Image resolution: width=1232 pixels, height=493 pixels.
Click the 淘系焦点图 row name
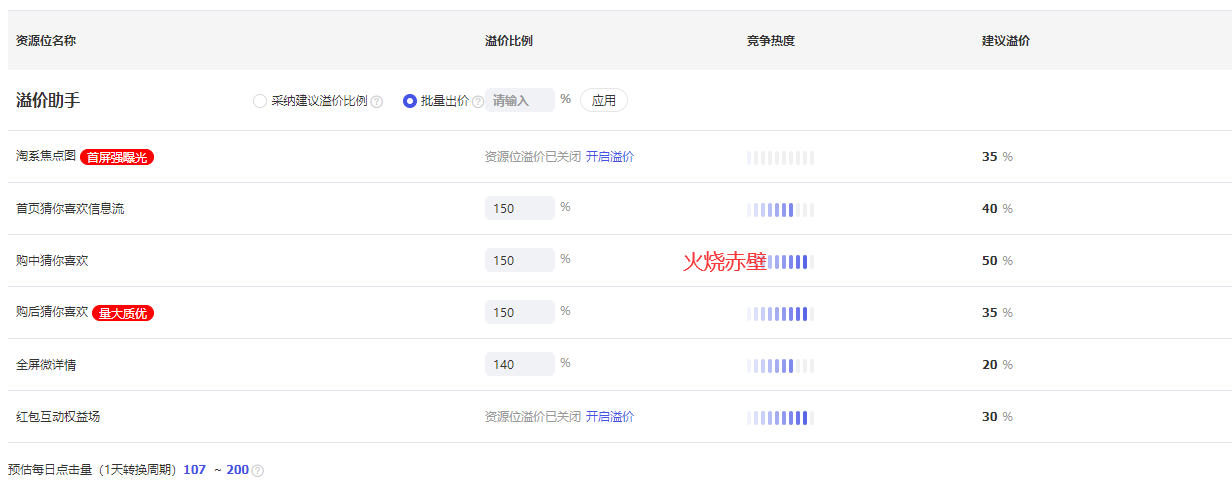[x=46, y=157]
